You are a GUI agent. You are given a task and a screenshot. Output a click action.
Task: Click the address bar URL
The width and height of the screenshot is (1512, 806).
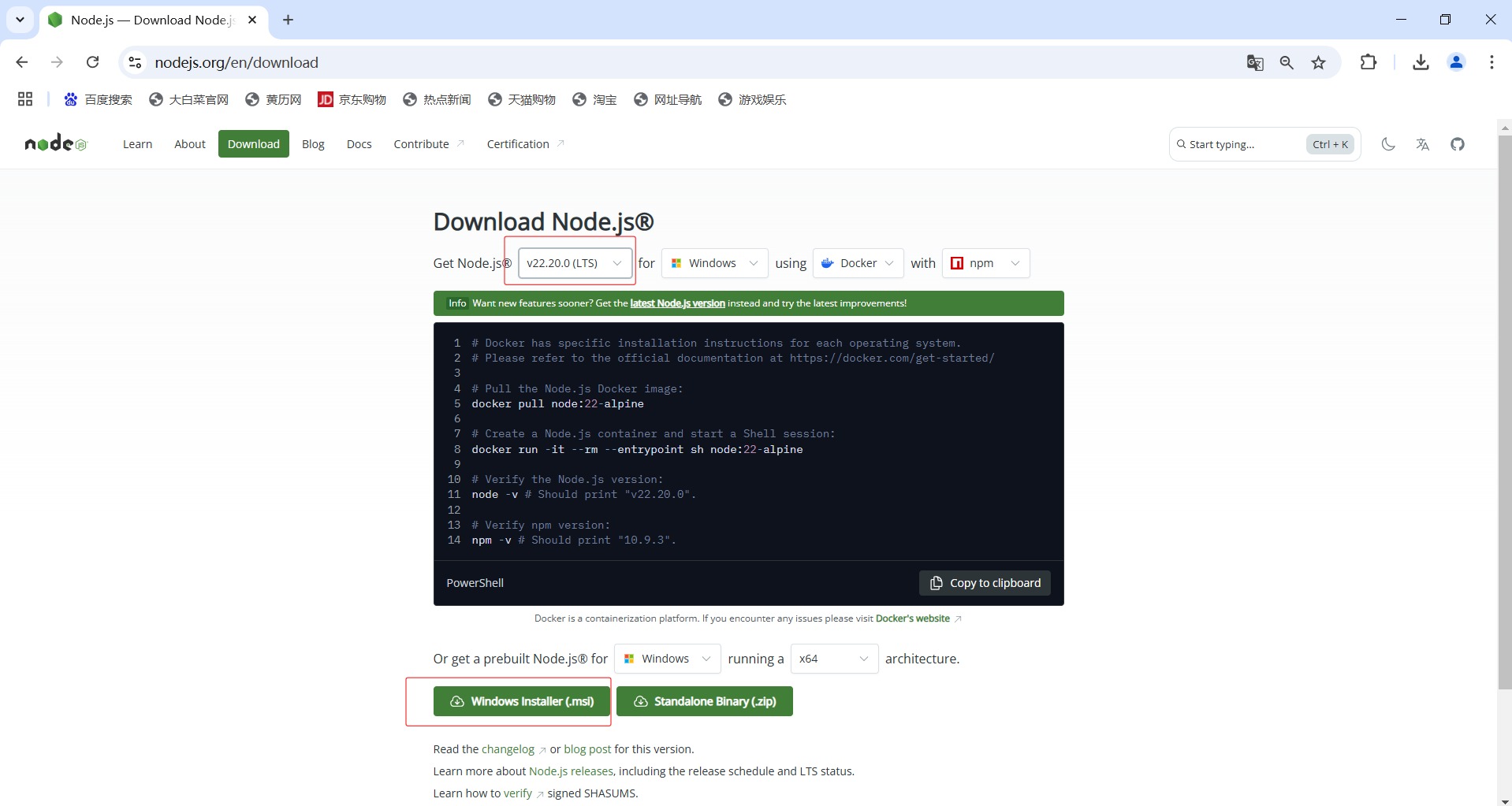[x=236, y=62]
